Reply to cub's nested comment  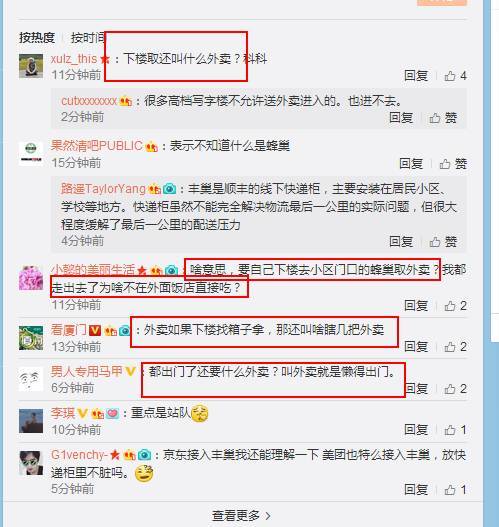tap(401, 118)
